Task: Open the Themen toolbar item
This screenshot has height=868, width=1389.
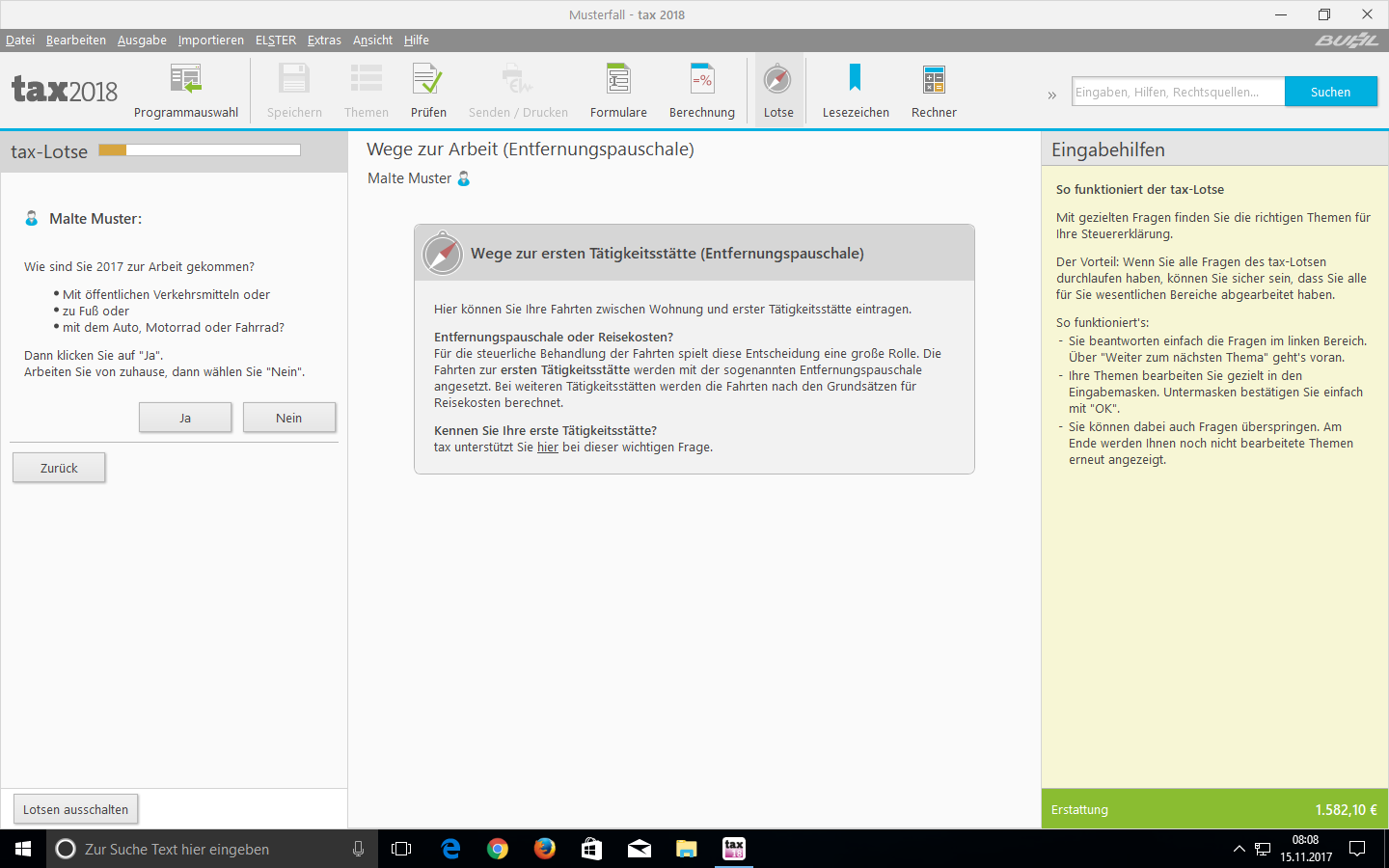Action: point(367,91)
